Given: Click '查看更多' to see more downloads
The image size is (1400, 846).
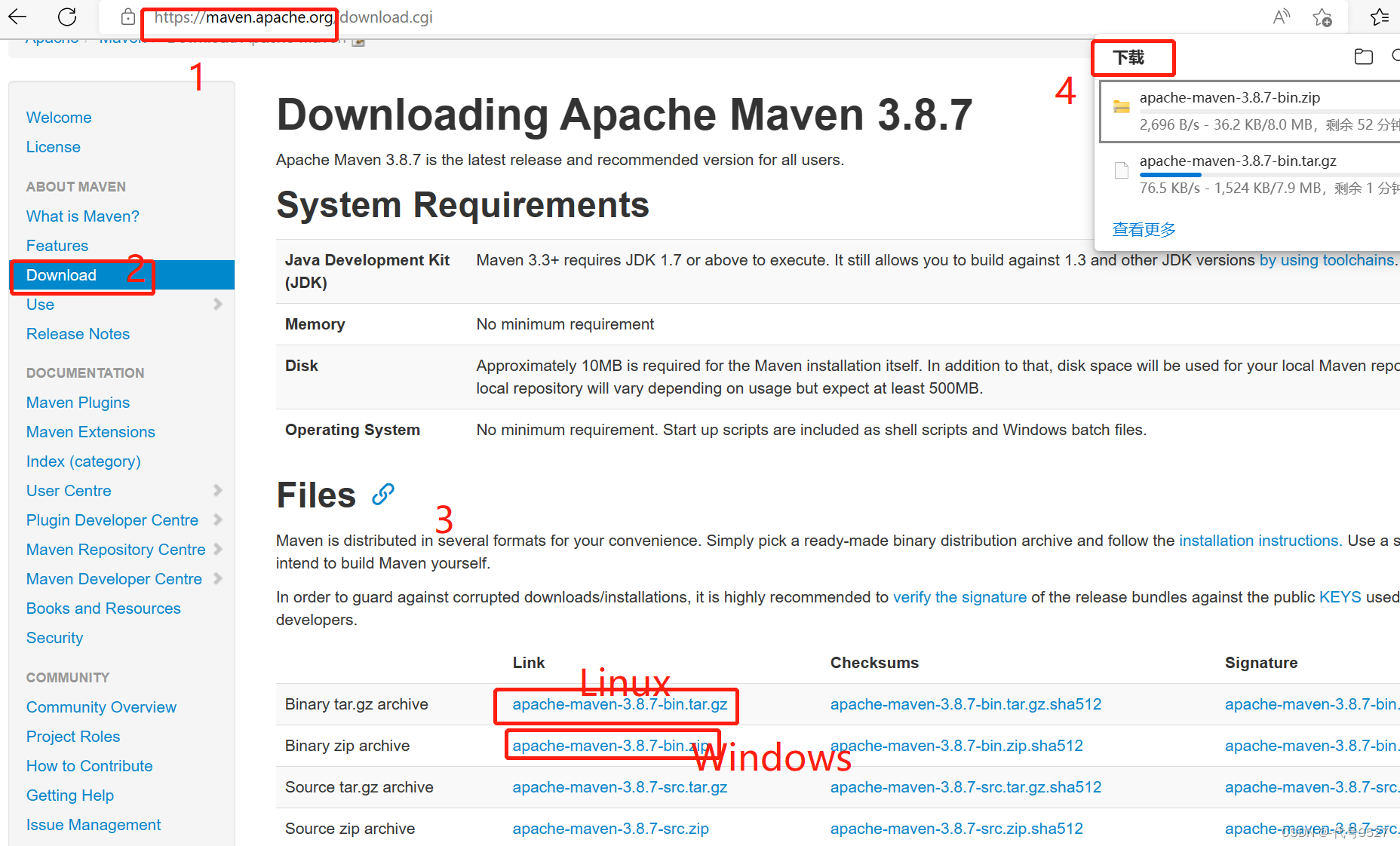Looking at the screenshot, I should [1144, 229].
